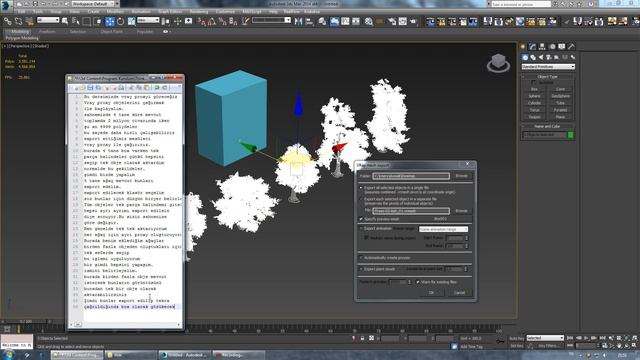Open the MAXScript menu
The image size is (640, 360).
(252, 12)
